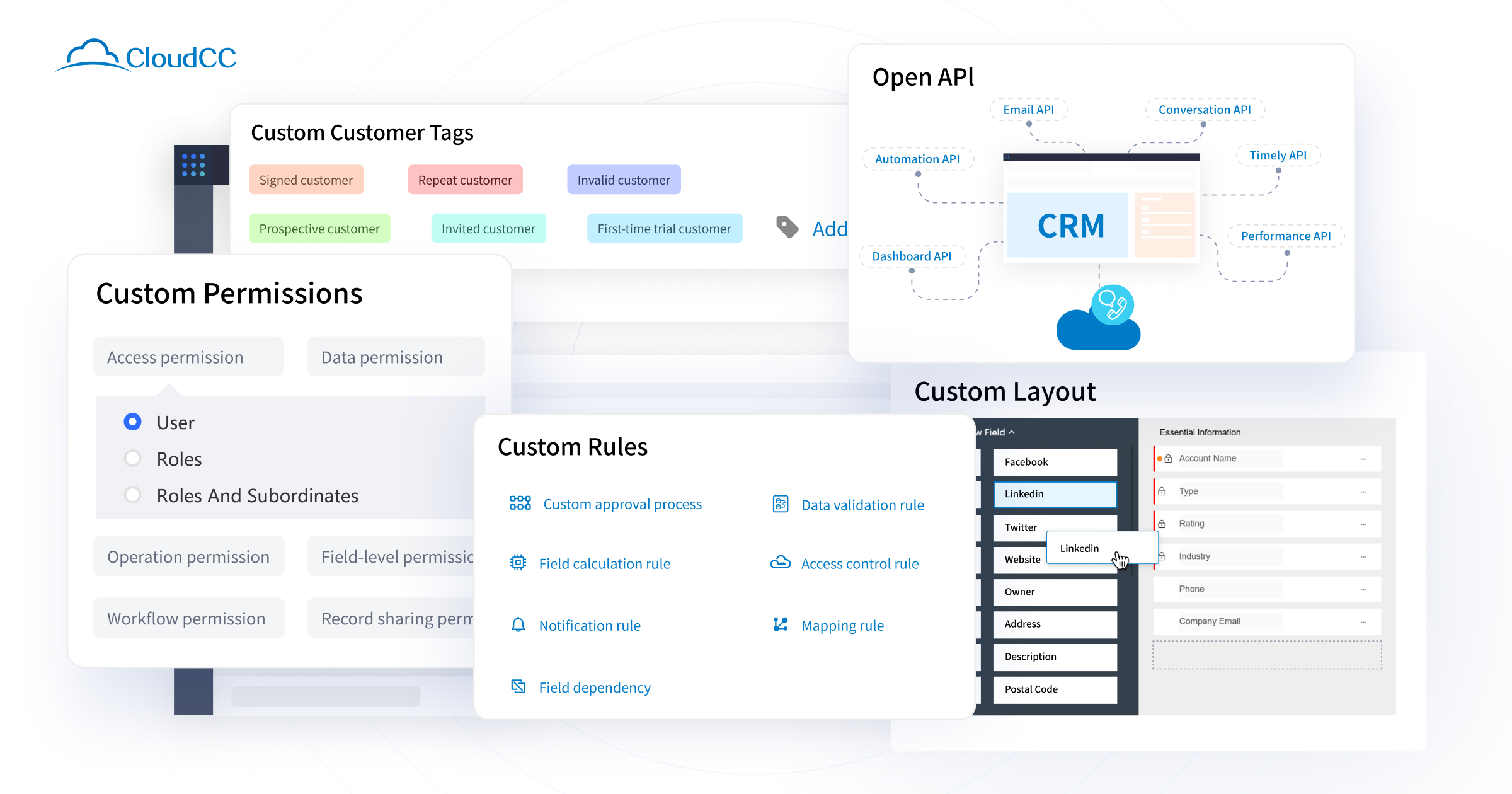Click the Access control rule cloud icon
The width and height of the screenshot is (1512, 794).
[x=781, y=562]
